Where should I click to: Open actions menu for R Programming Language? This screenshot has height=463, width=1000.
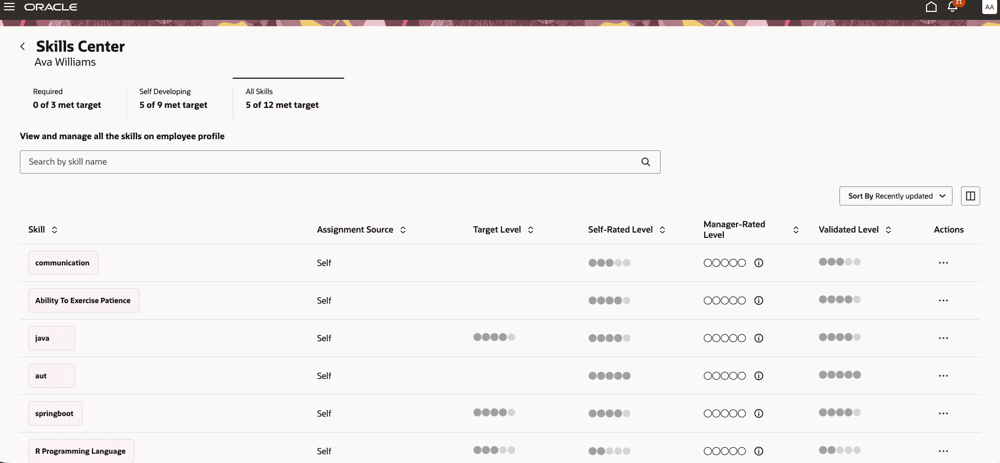(x=944, y=451)
